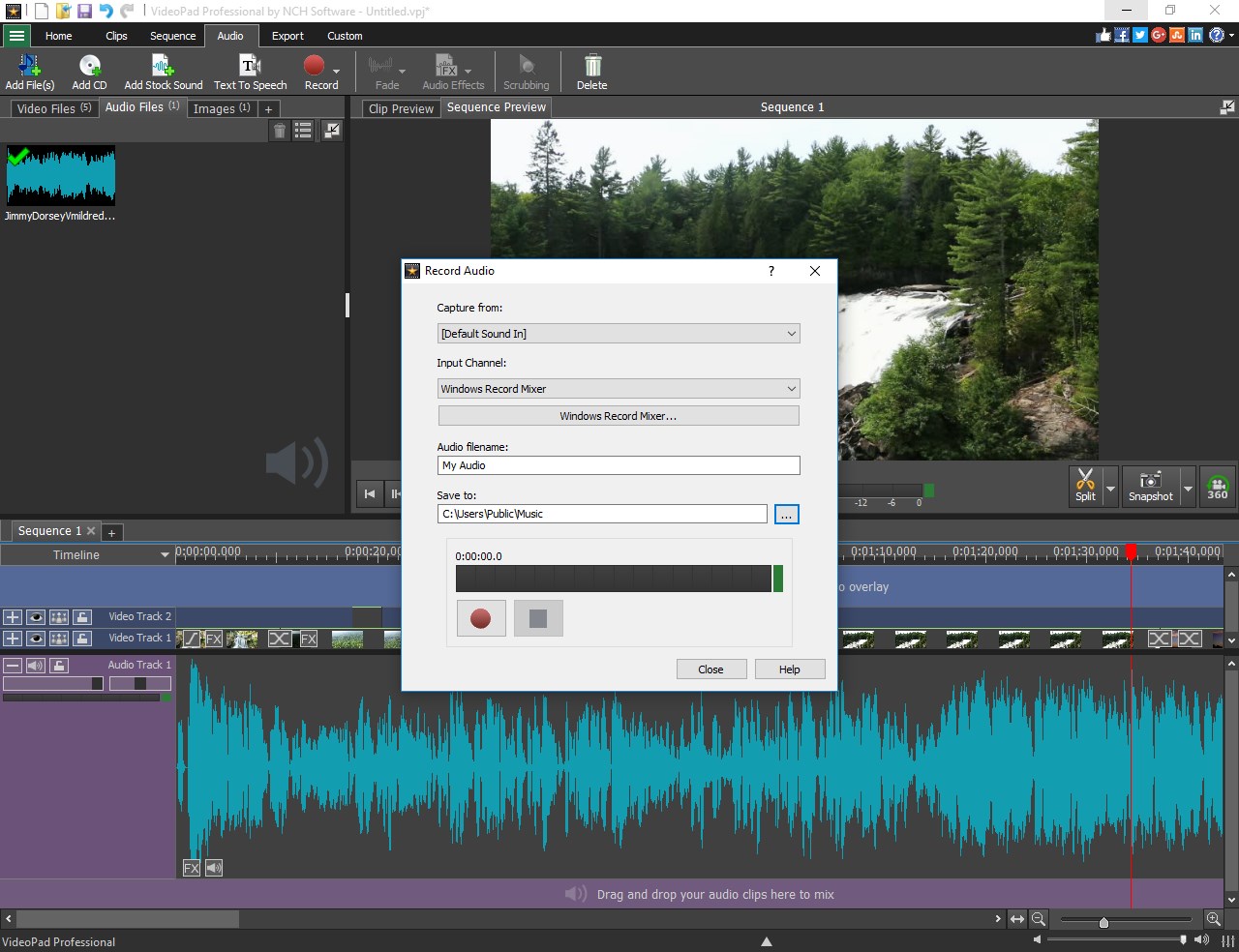Viewport: 1239px width, 952px height.
Task: Open the Snapshot tool below the preview
Action: pos(1148,486)
